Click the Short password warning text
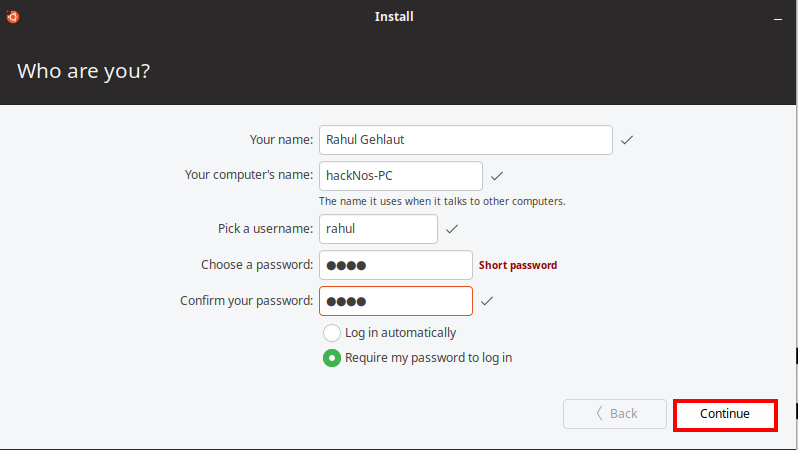Image resolution: width=798 pixels, height=450 pixels. coord(518,265)
